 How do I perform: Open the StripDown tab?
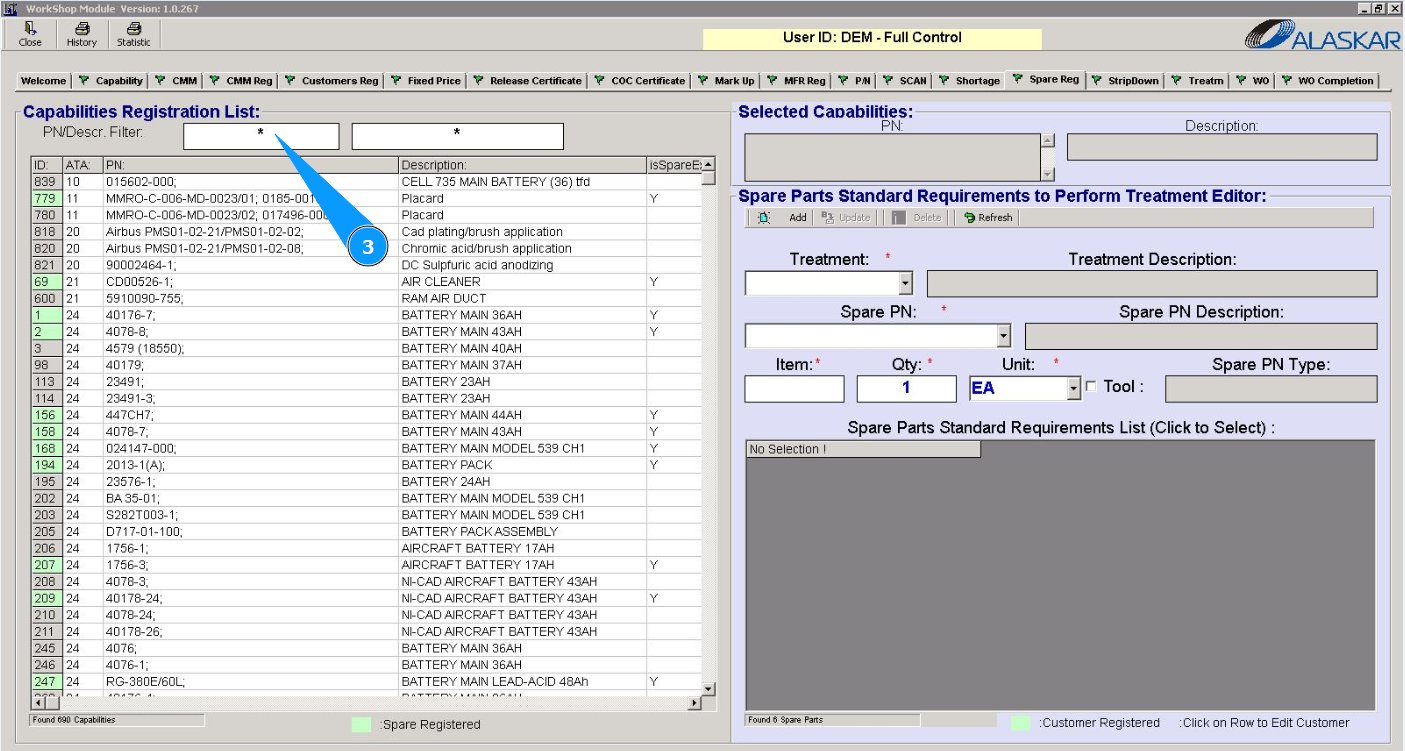[1125, 81]
